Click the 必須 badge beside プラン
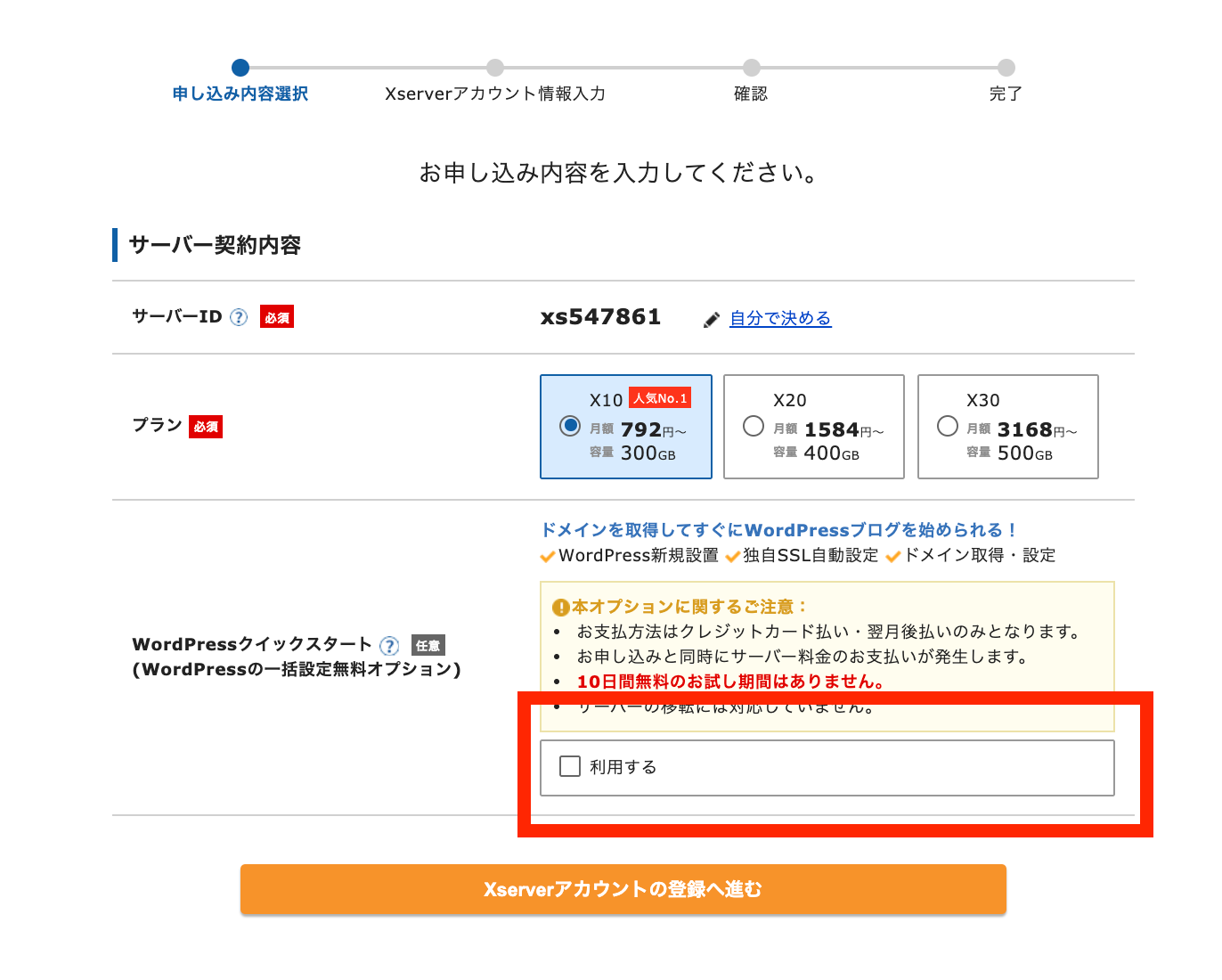 coord(206,427)
